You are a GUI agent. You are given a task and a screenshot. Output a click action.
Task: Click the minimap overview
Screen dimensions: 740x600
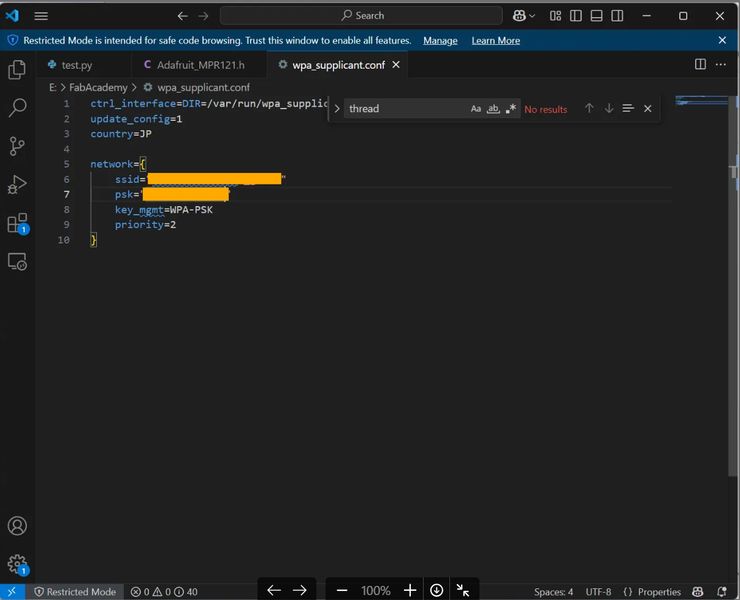coord(702,101)
